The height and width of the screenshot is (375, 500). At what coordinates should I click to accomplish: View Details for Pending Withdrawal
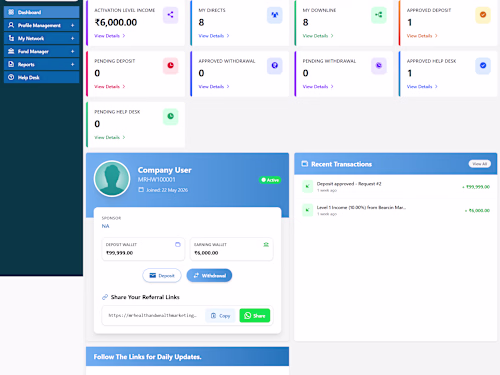(x=318, y=86)
